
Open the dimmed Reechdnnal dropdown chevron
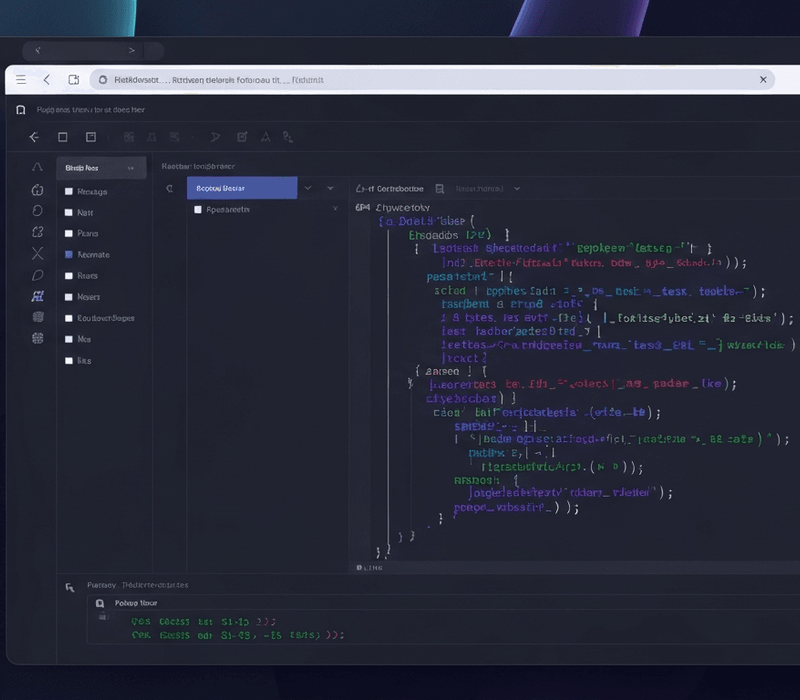[x=517, y=188]
